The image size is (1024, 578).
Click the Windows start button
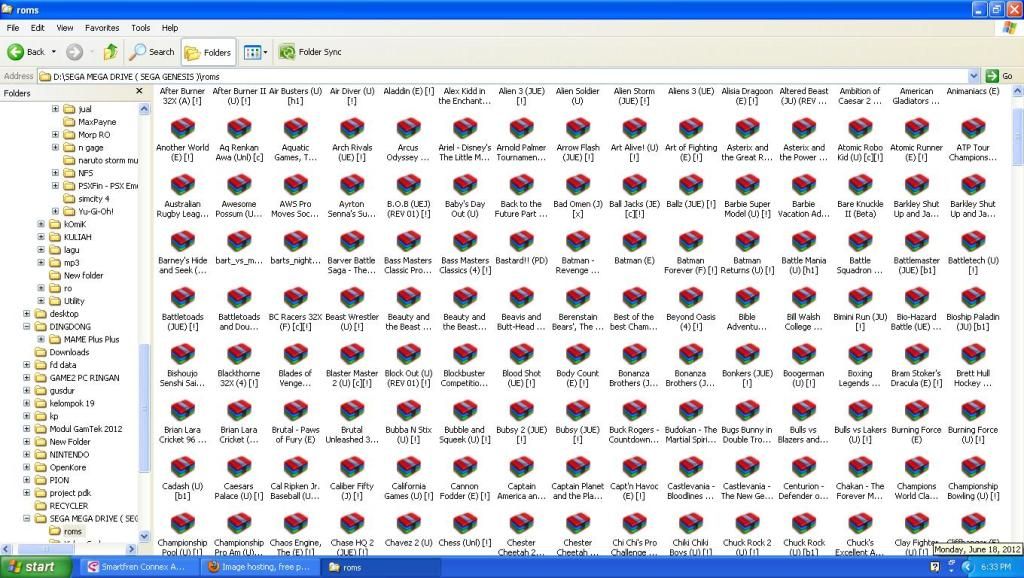[36, 567]
